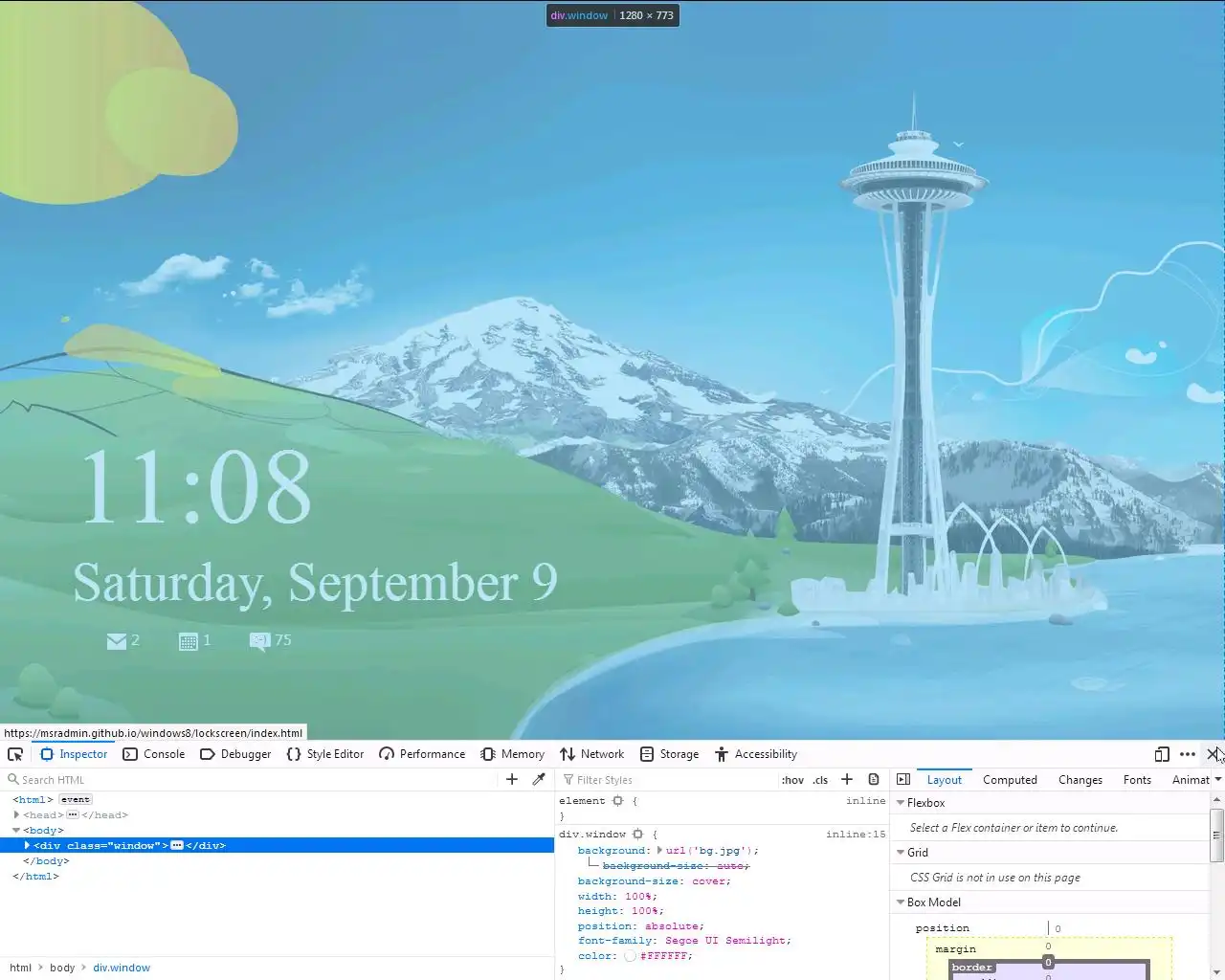Edit the width 100% value

point(638,897)
